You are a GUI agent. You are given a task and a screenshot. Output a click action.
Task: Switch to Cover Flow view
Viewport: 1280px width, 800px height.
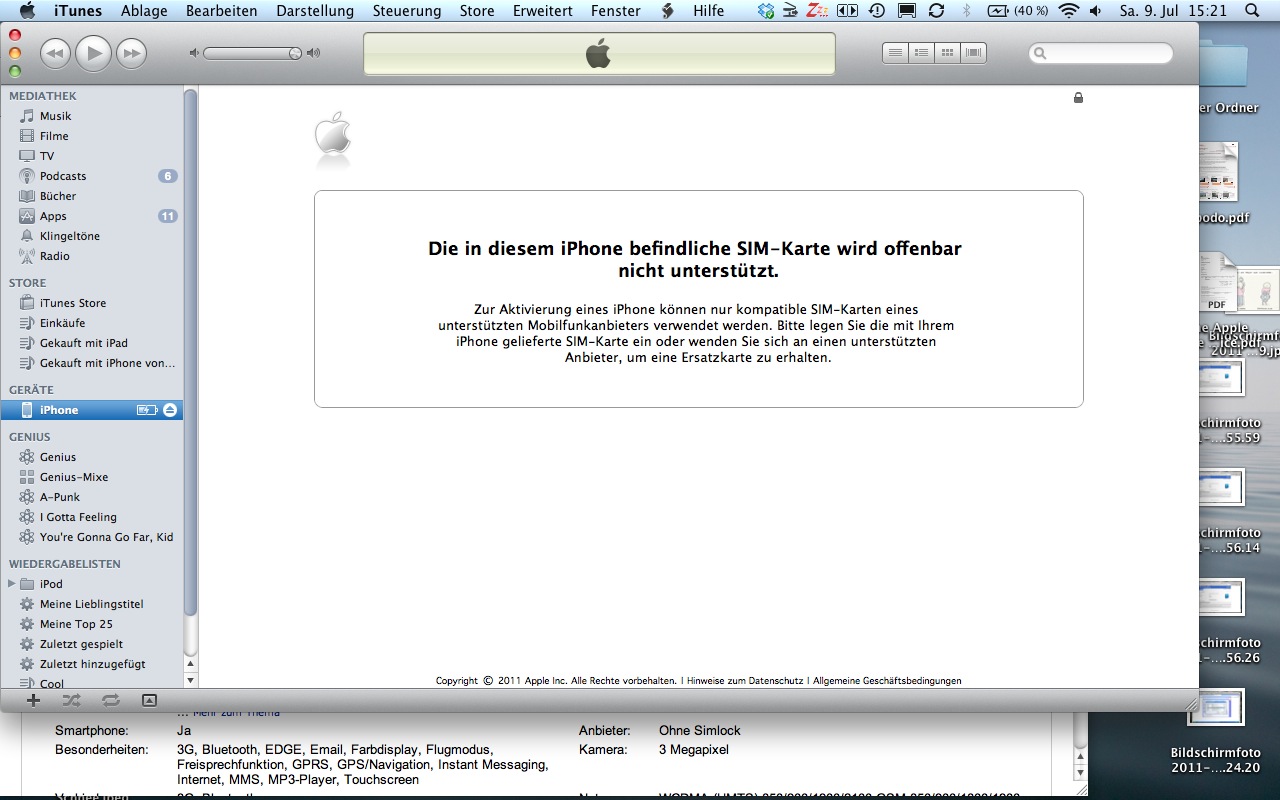click(973, 53)
